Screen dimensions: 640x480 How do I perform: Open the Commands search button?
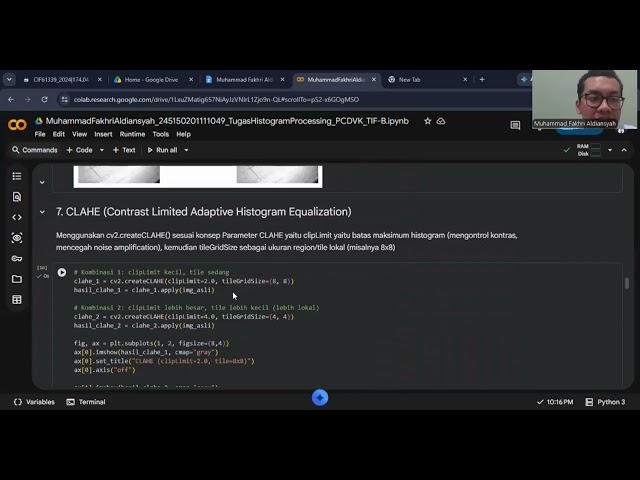(35, 150)
